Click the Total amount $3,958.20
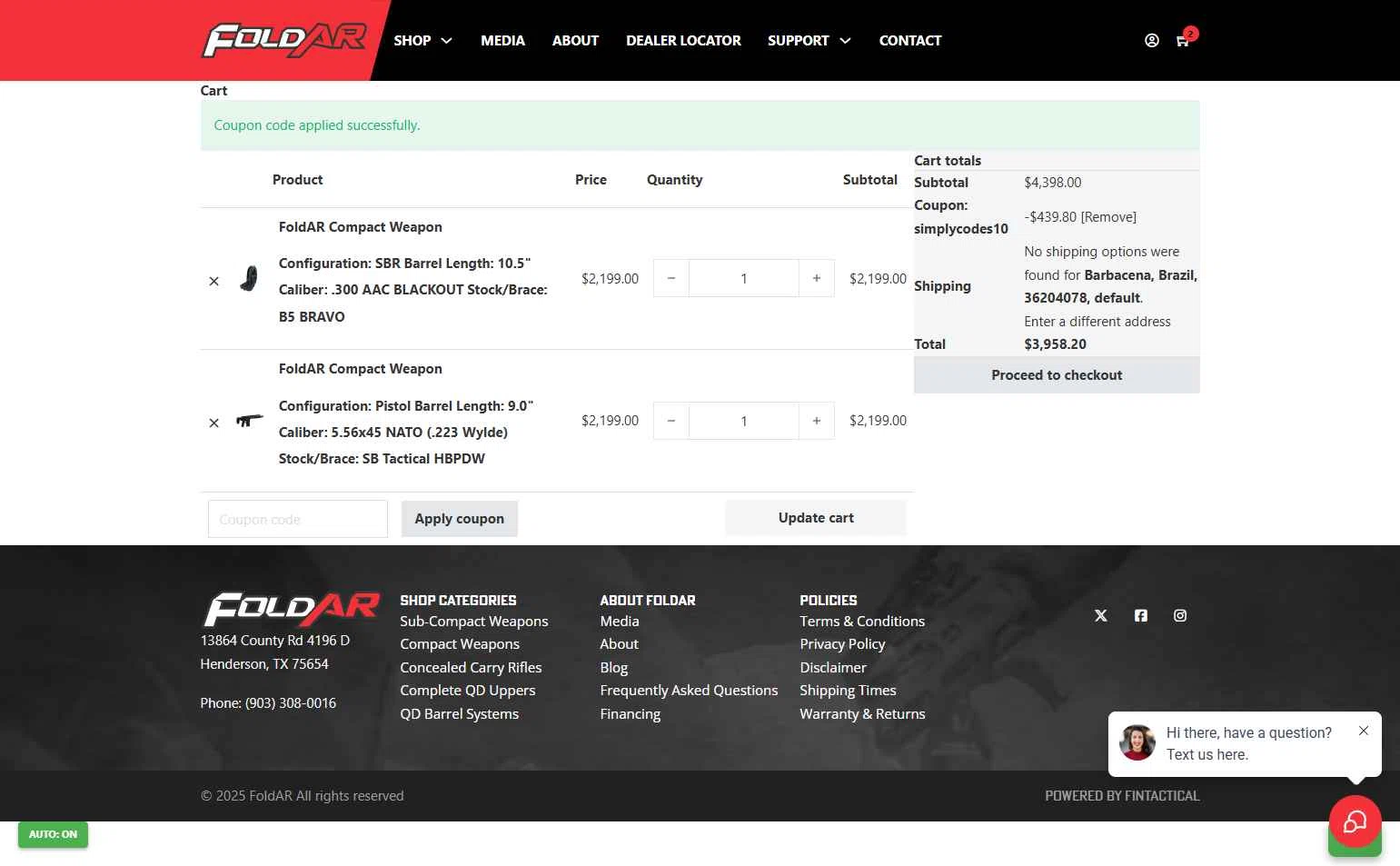The height and width of the screenshot is (866, 1400). (1055, 344)
